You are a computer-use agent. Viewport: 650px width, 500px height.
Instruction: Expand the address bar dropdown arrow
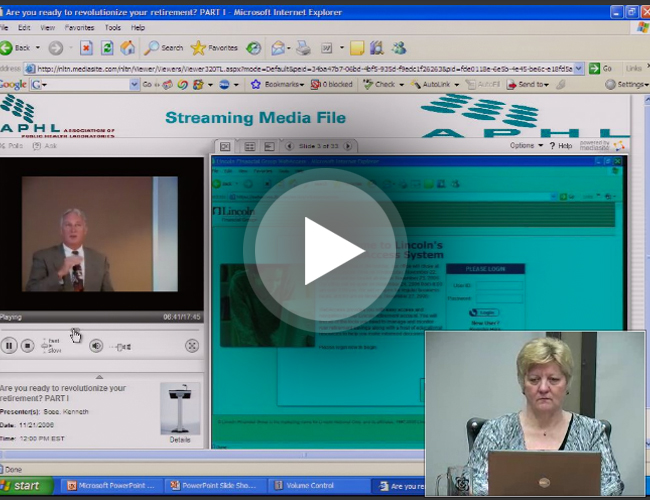(x=579, y=68)
